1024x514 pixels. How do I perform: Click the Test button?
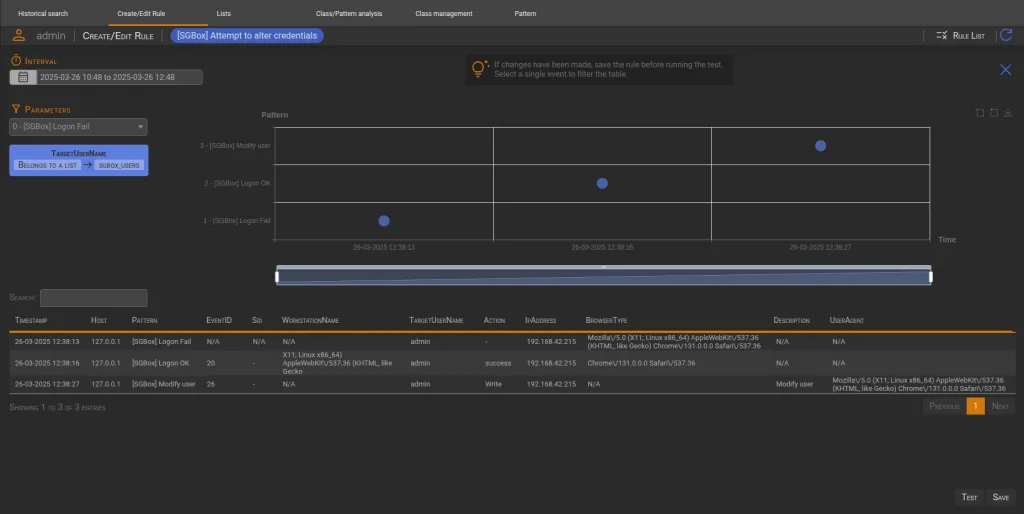tap(969, 497)
